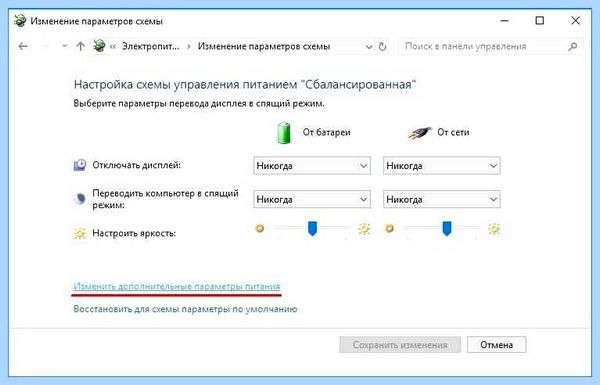Click the search magnifier icon
The height and width of the screenshot is (385, 600).
[573, 47]
